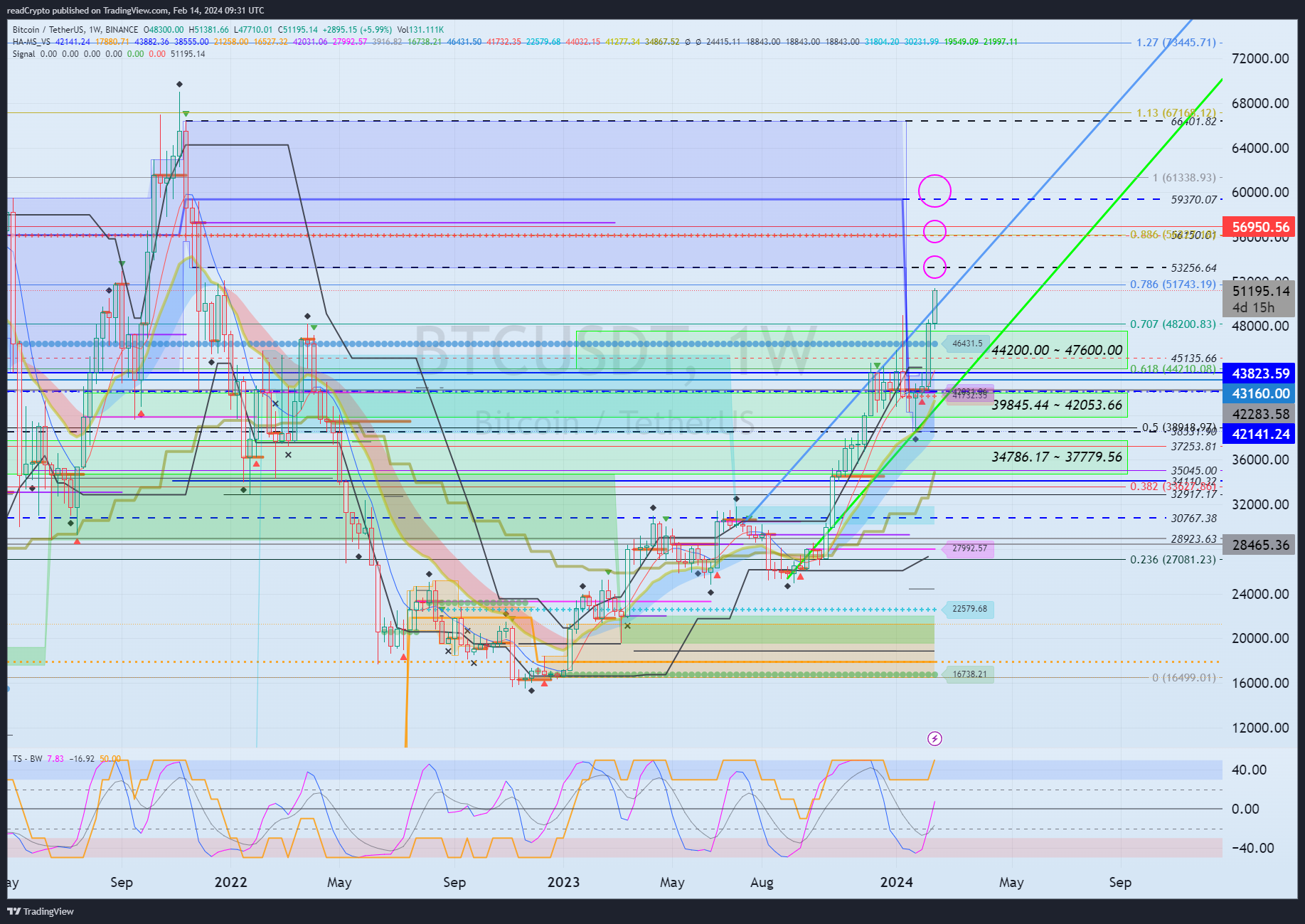The image size is (1305, 924).
Task: Click 2024 on the time axis
Action: 896,882
